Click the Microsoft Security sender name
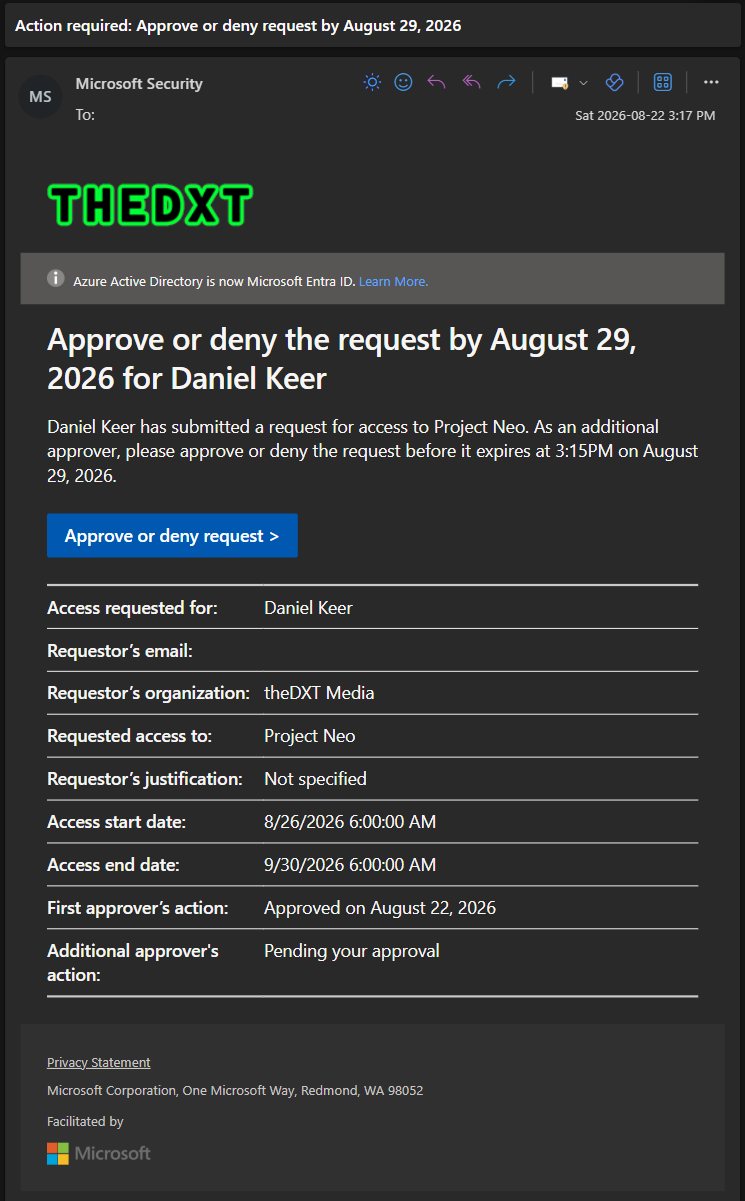Screen dimensions: 745x1201 (x=139, y=84)
